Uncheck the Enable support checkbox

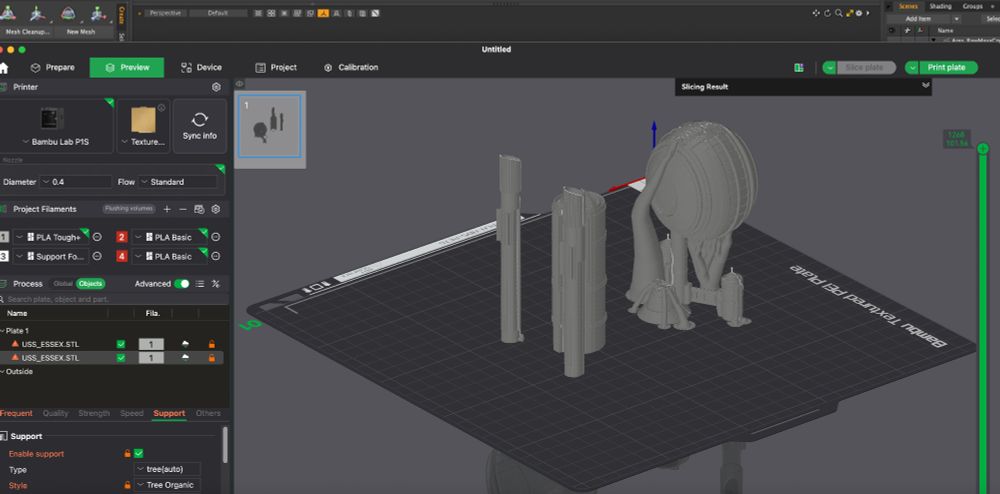click(x=139, y=454)
